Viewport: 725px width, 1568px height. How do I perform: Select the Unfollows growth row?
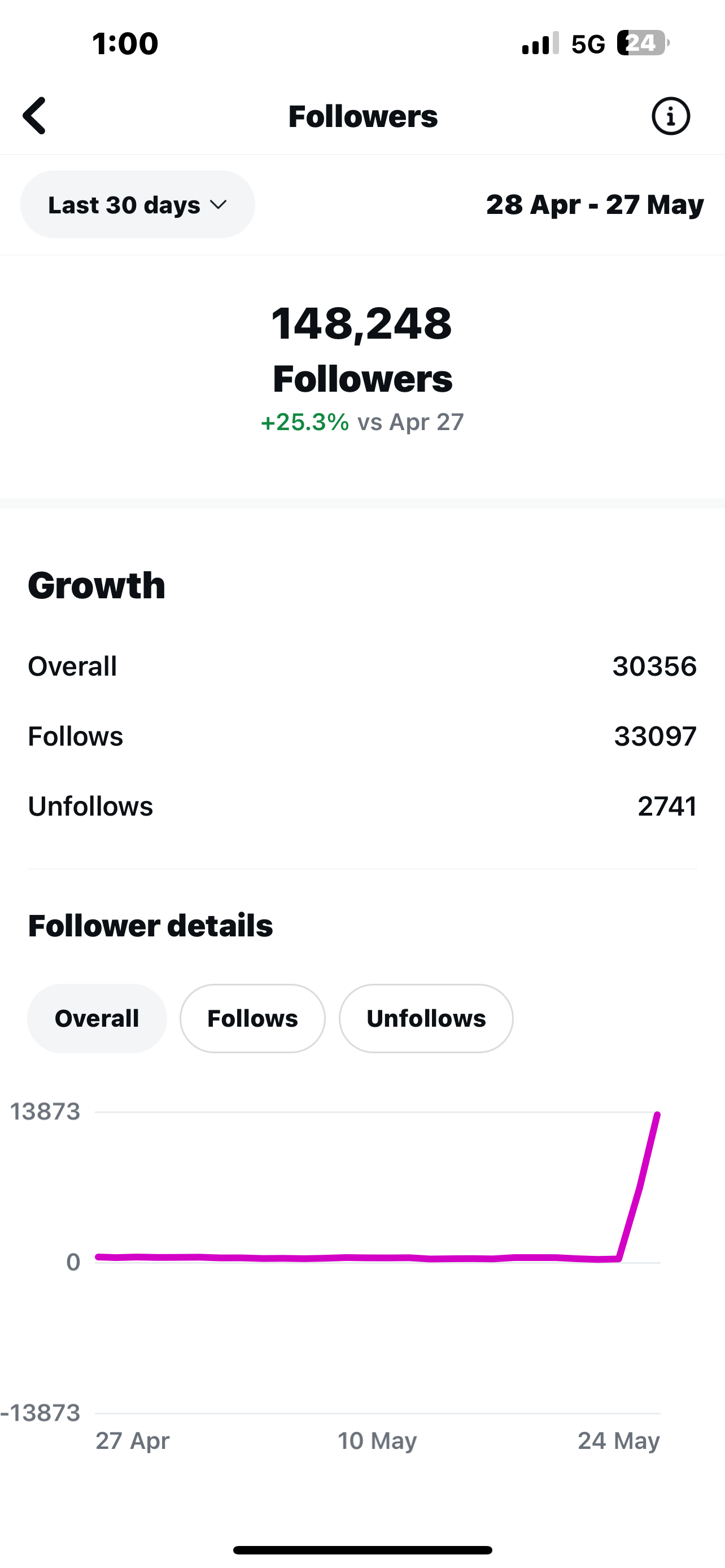pos(362,806)
